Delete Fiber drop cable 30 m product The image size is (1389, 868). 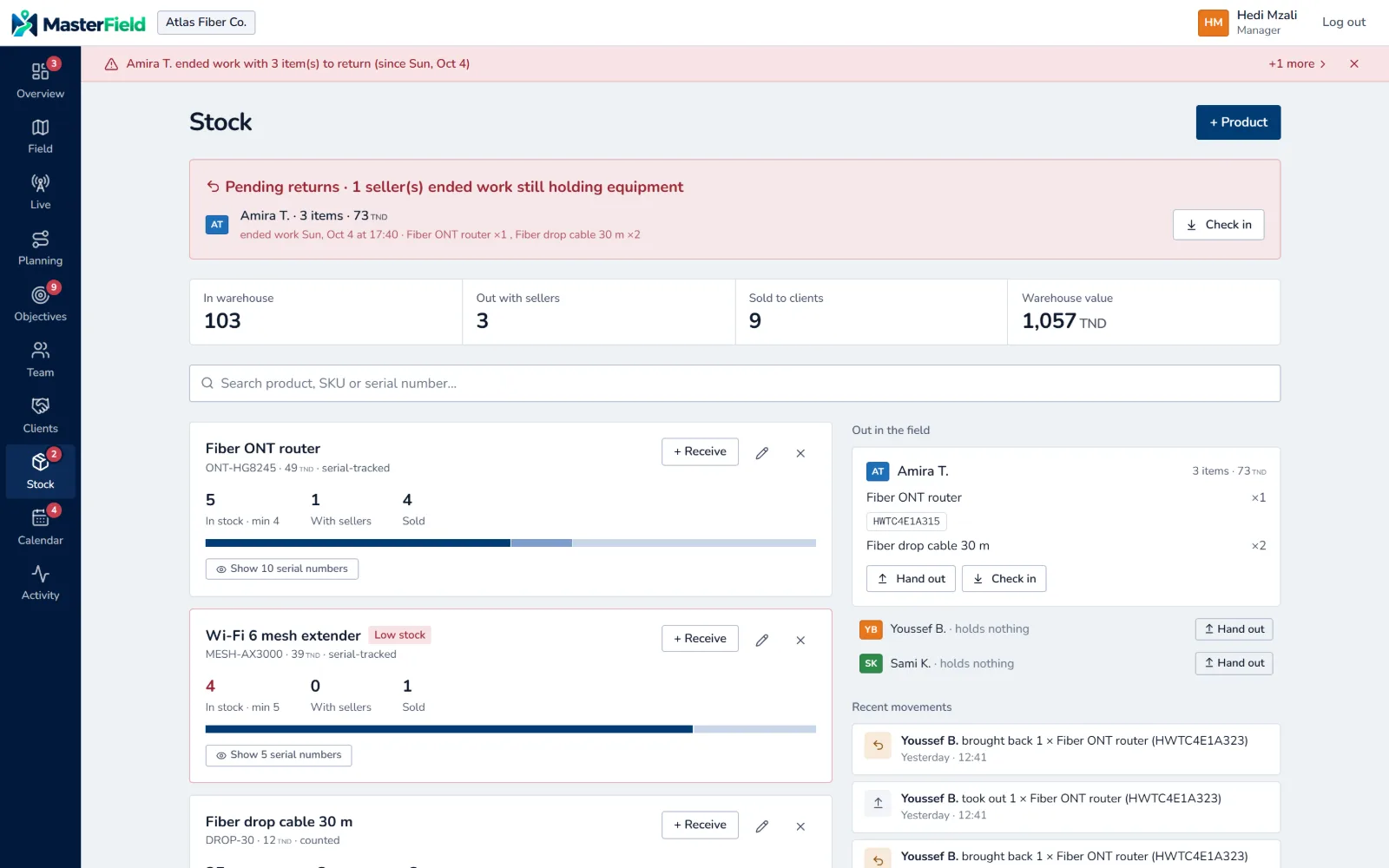800,825
